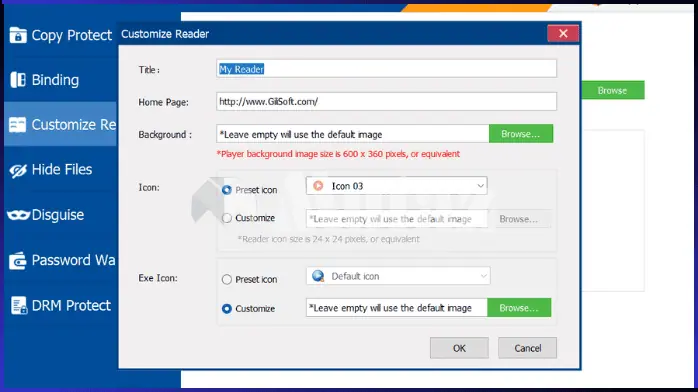Click the Hide Files crossed-eye icon
The height and width of the screenshot is (392, 698).
(18, 170)
